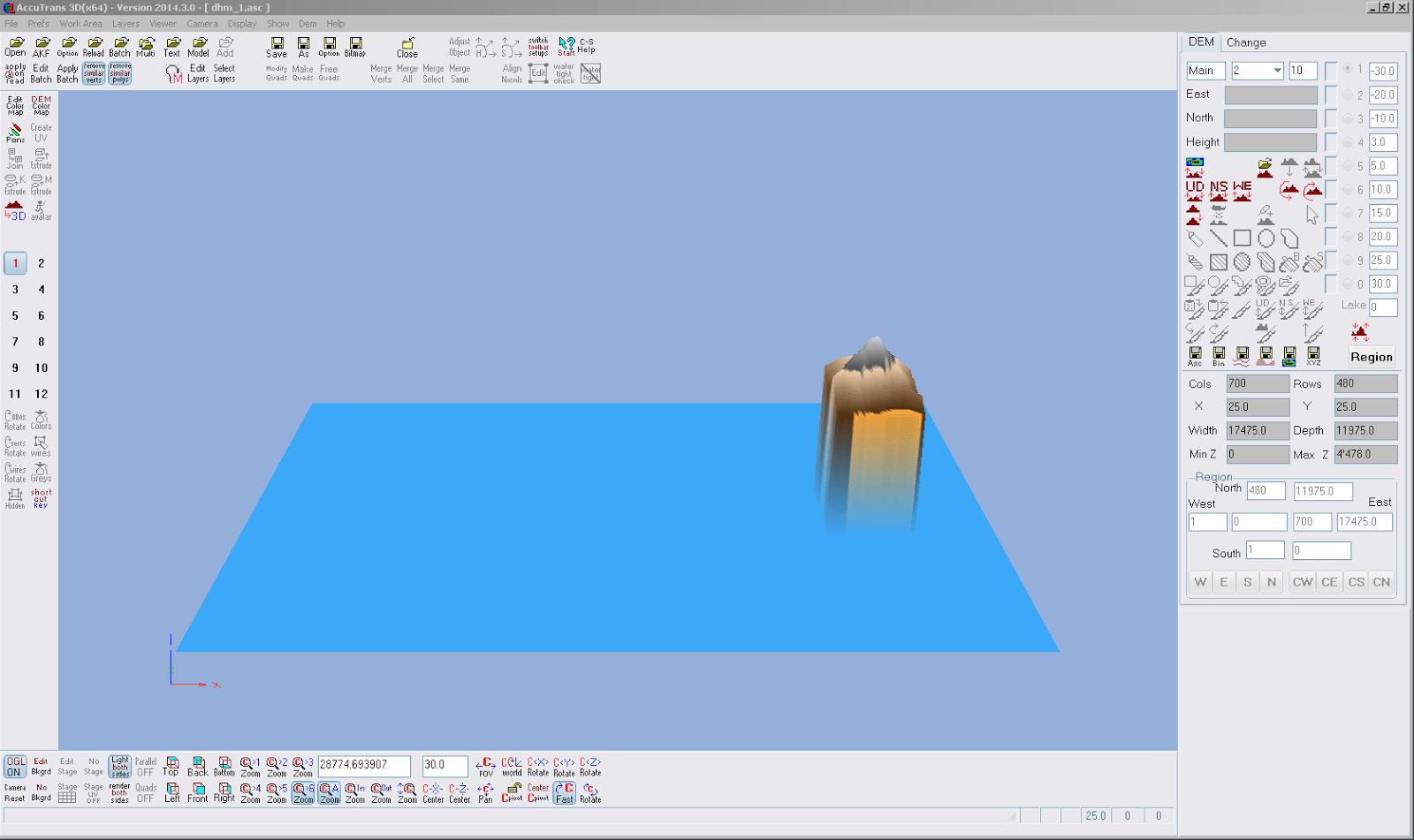Click the ellipse selection tool in DEM panel
This screenshot has width=1414, height=840.
(1265, 238)
